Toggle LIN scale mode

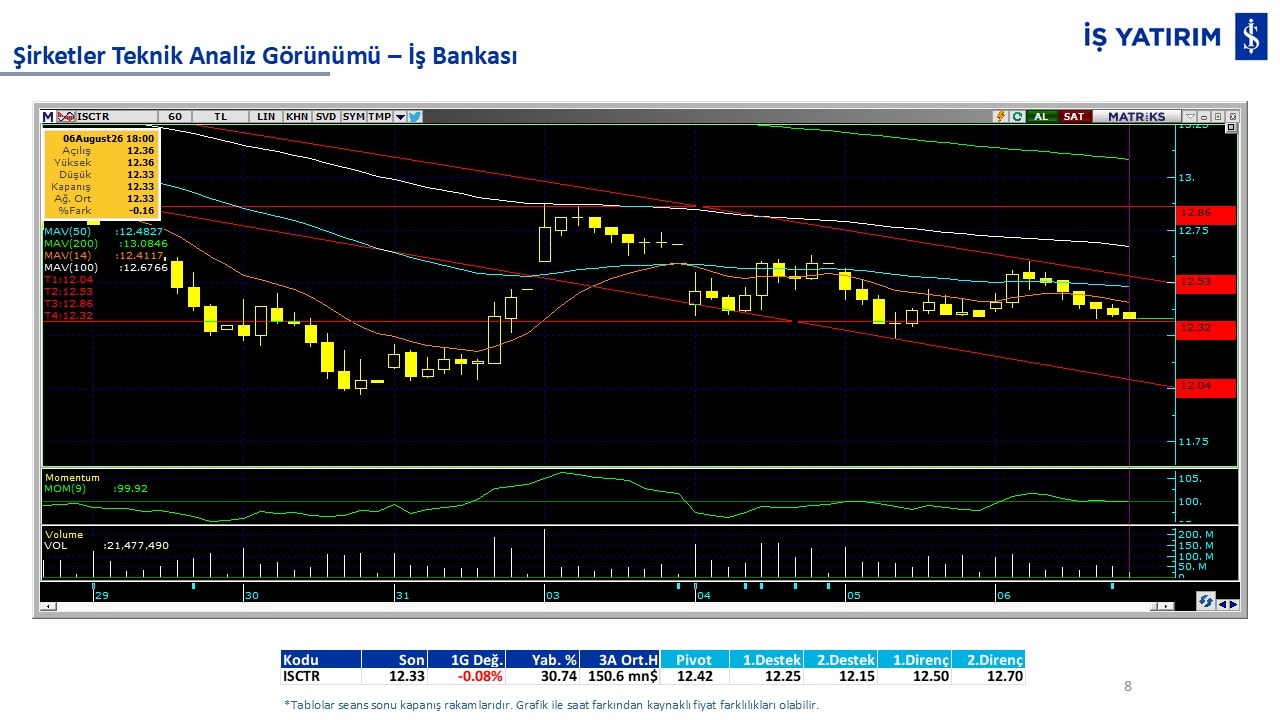tap(265, 116)
